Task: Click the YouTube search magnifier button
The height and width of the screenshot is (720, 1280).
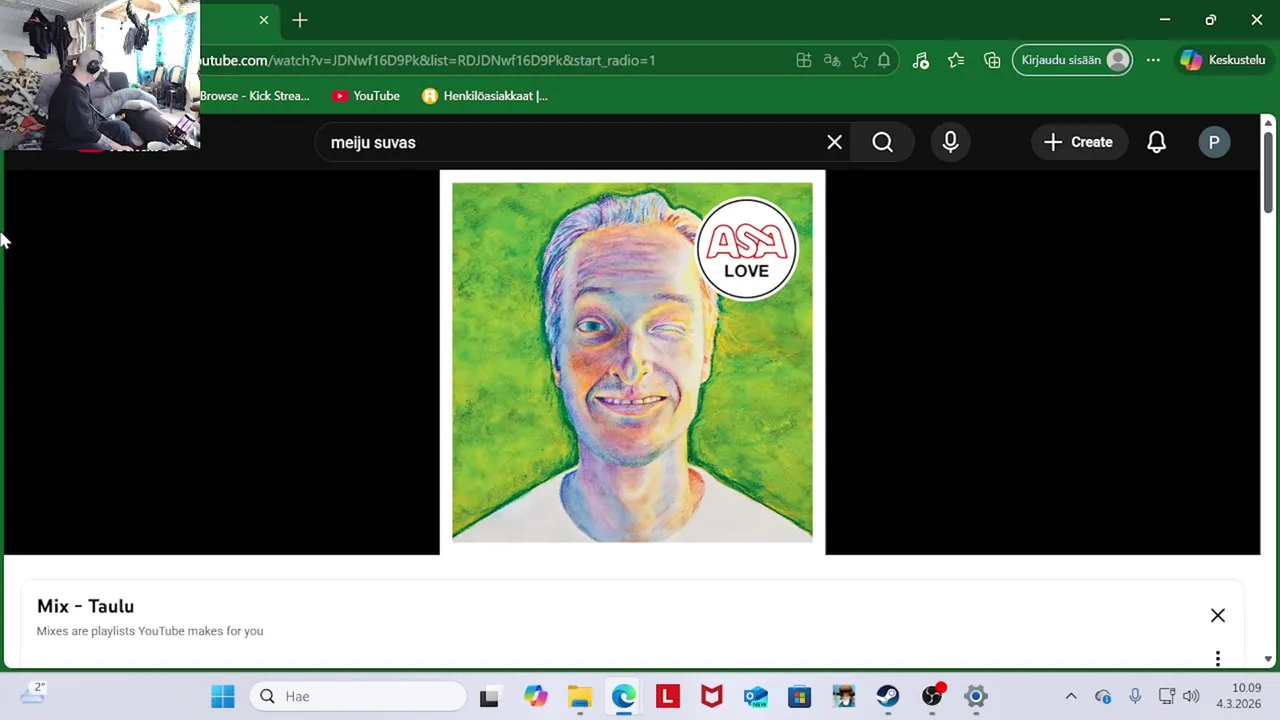Action: coord(883,142)
